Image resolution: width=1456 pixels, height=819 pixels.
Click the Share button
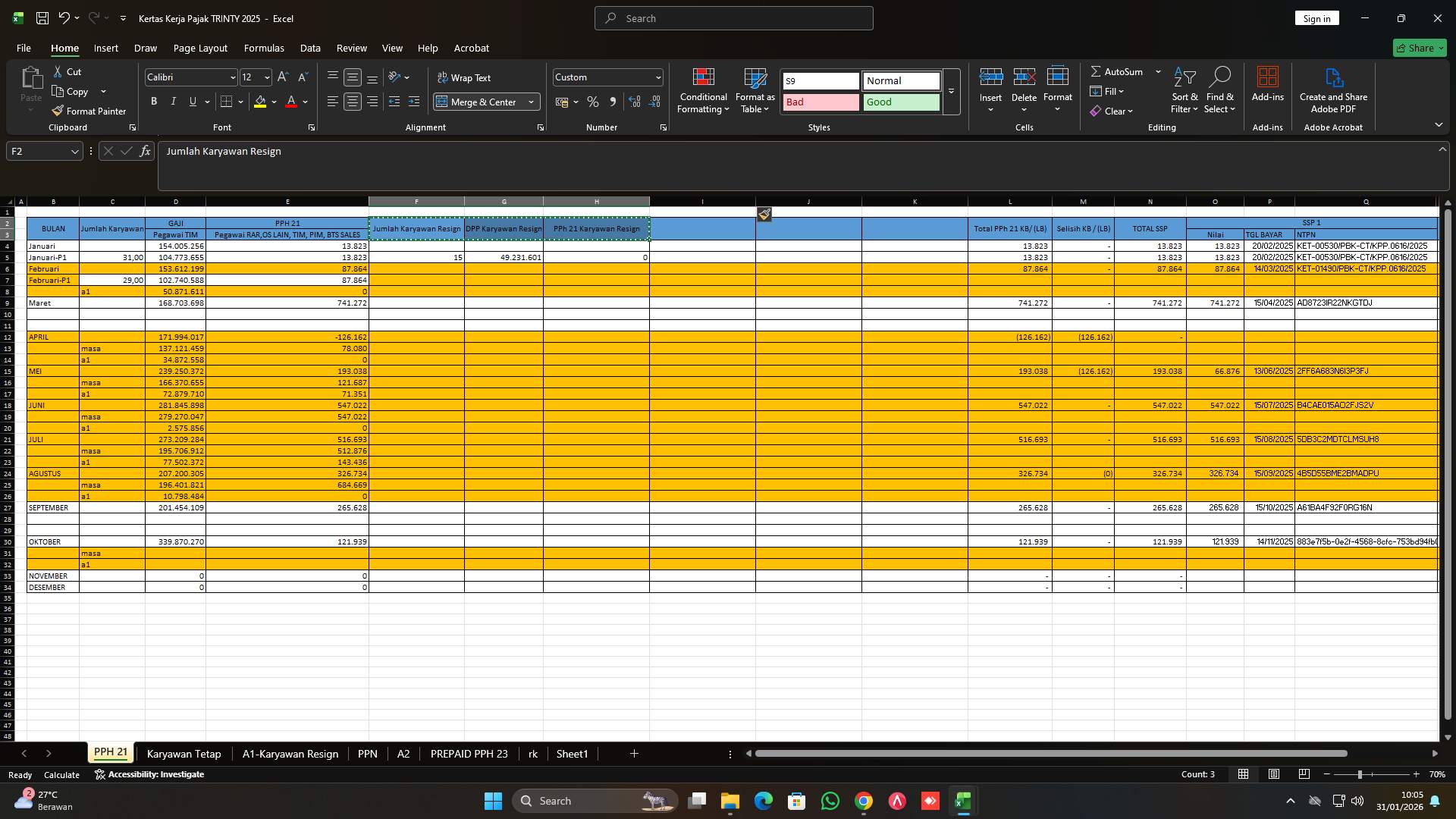(1419, 47)
